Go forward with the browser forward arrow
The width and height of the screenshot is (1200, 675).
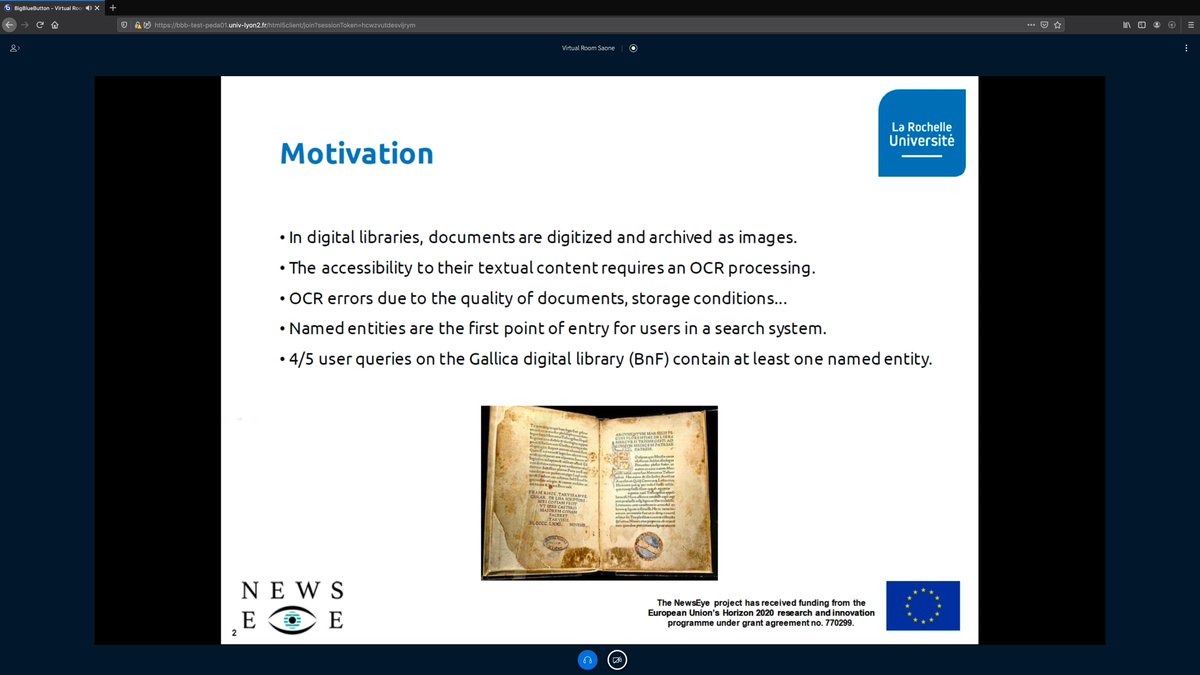tap(25, 24)
